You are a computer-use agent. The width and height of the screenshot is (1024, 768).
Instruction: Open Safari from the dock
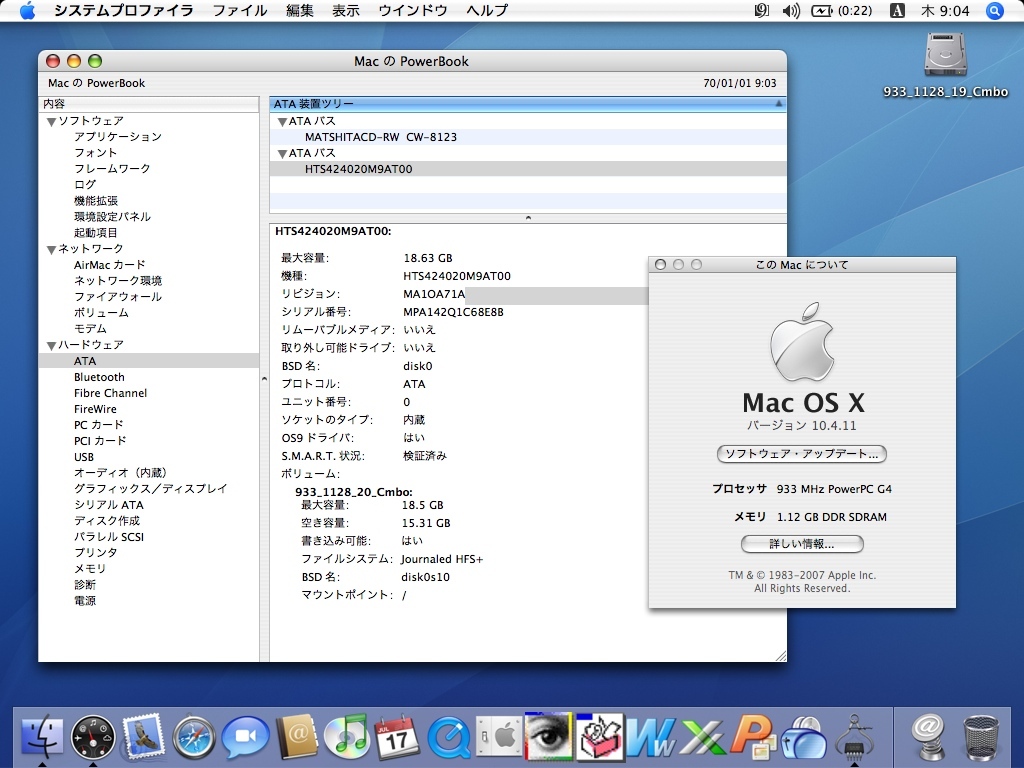[194, 739]
